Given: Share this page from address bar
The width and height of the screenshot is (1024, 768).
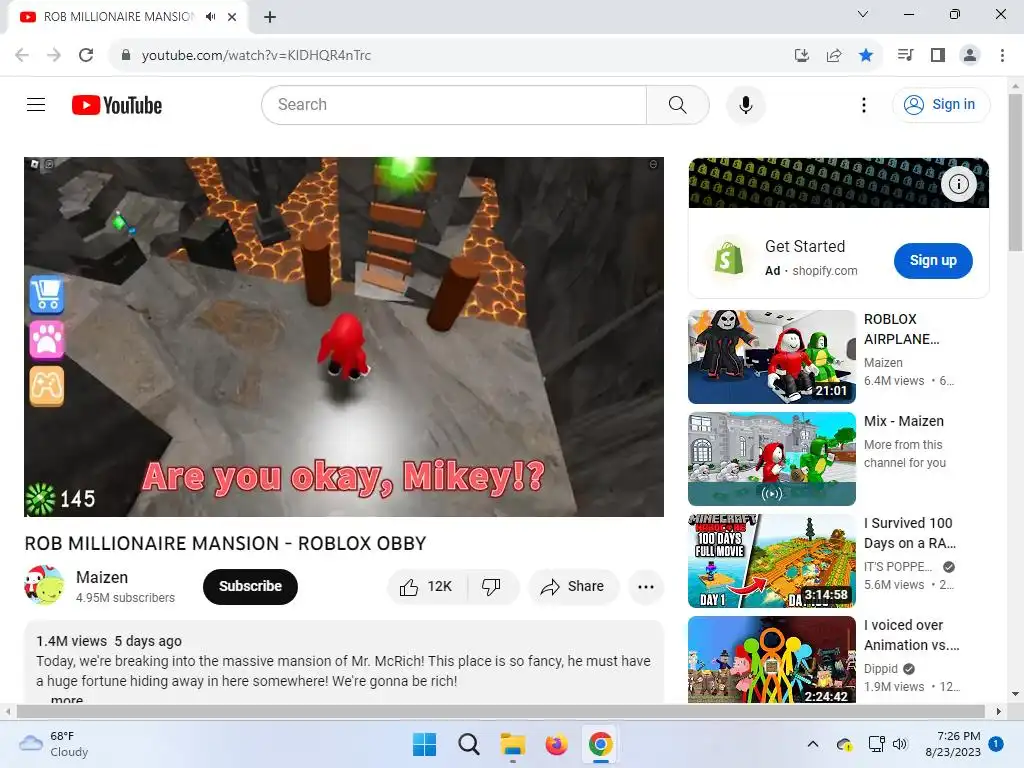Looking at the screenshot, I should pyautogui.click(x=834, y=55).
